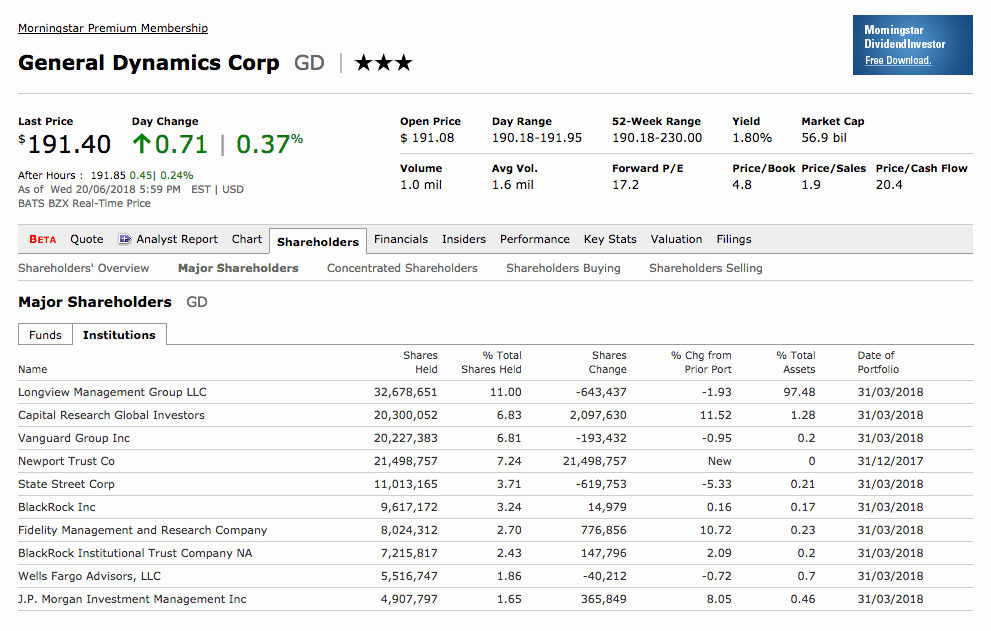Click shares held value 32,678,651

pyautogui.click(x=405, y=392)
